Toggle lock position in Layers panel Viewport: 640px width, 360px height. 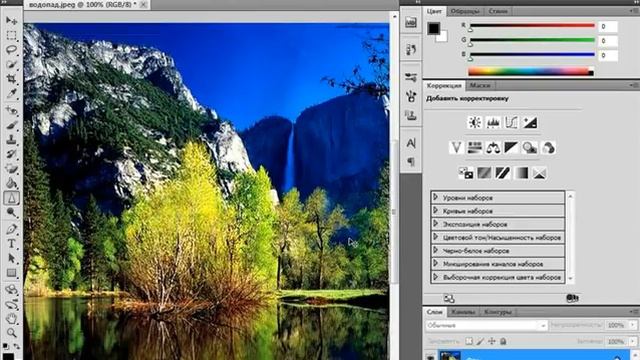click(x=492, y=341)
